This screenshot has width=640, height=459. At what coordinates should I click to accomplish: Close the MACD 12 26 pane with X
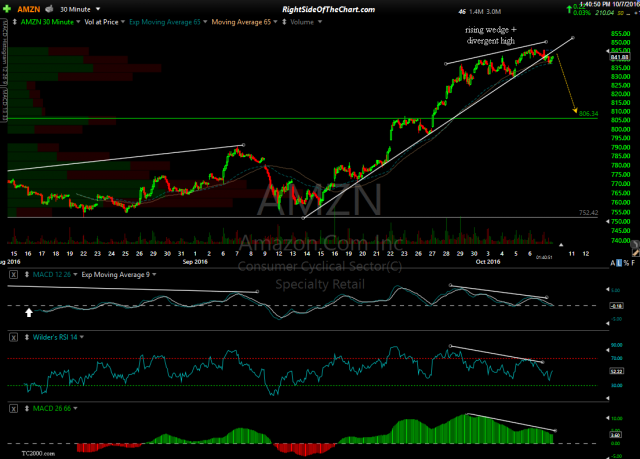click(13, 275)
